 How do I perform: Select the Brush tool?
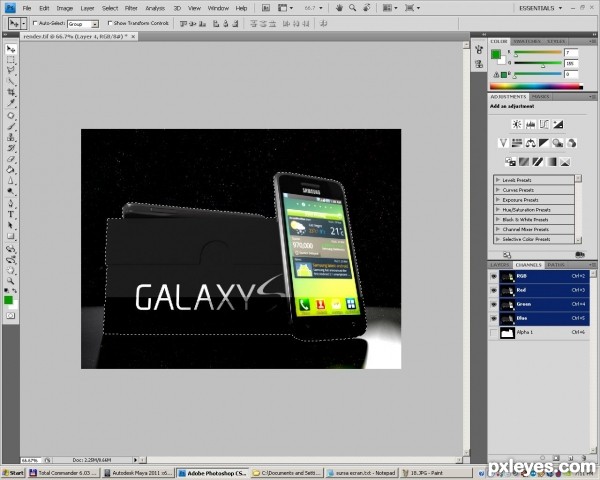[11, 126]
